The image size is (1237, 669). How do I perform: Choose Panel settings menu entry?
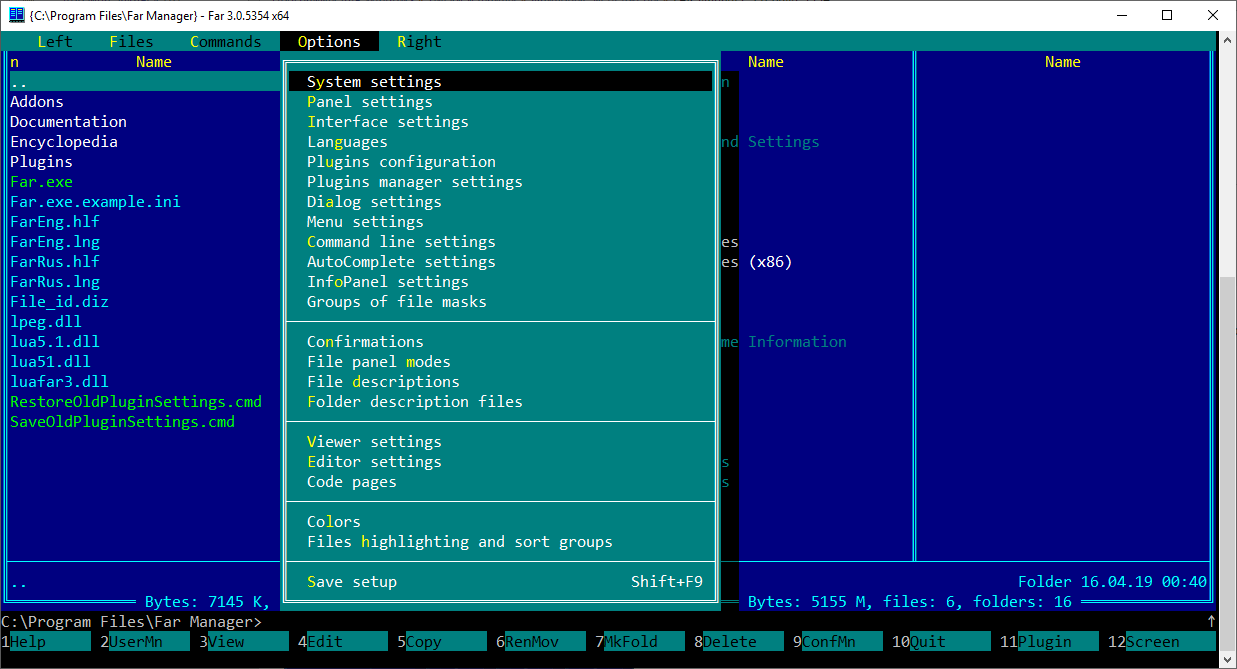[370, 102]
